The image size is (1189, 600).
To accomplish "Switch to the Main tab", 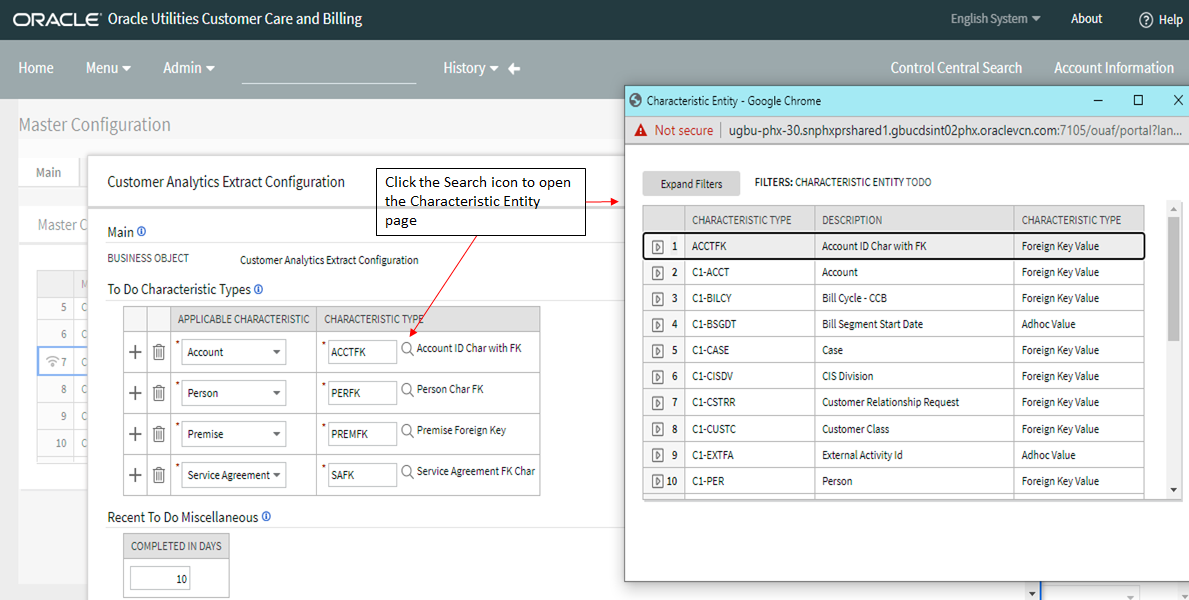I will pyautogui.click(x=48, y=171).
